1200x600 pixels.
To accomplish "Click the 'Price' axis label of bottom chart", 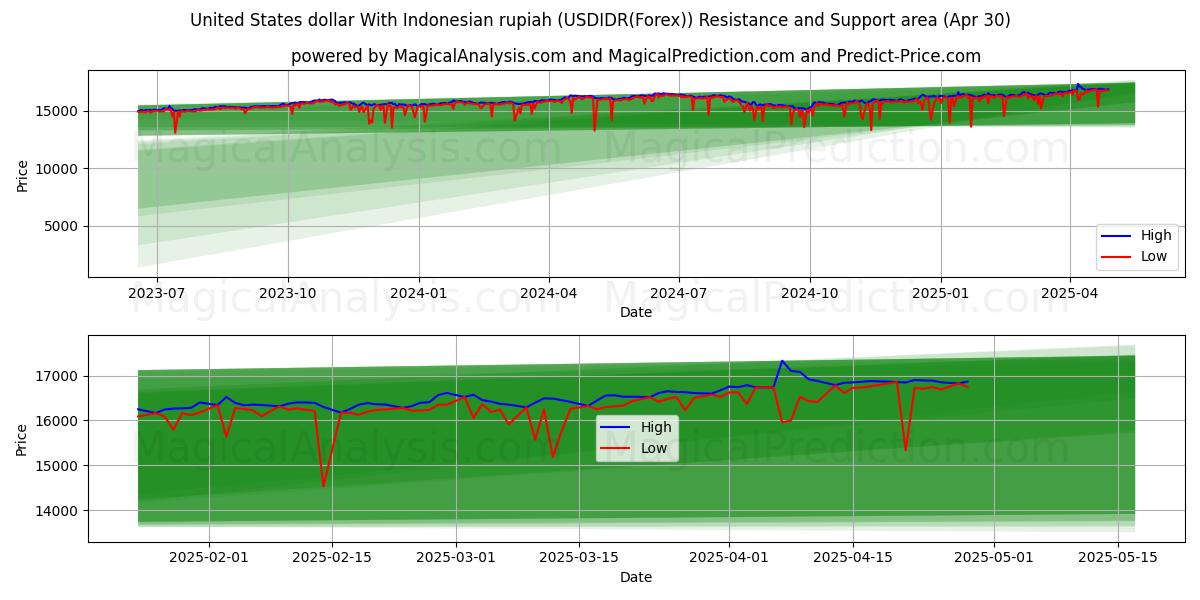I will point(23,438).
